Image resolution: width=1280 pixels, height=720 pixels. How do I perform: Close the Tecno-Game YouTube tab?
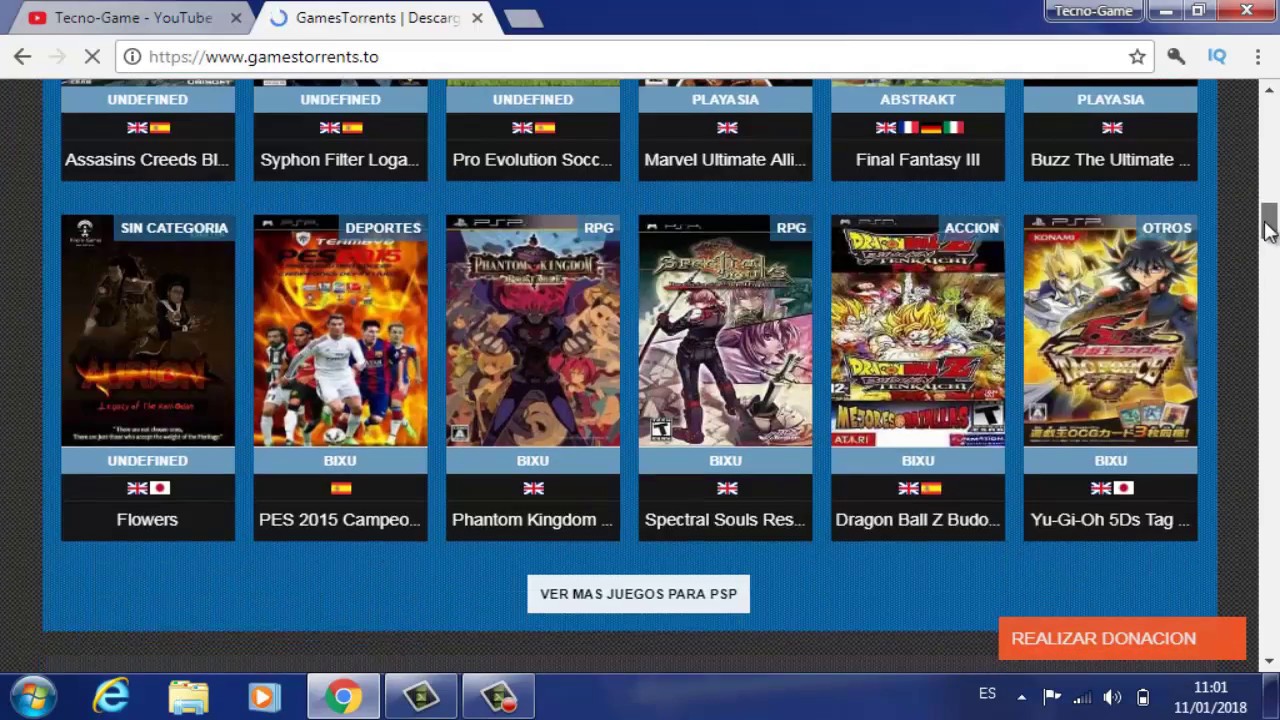pyautogui.click(x=236, y=18)
